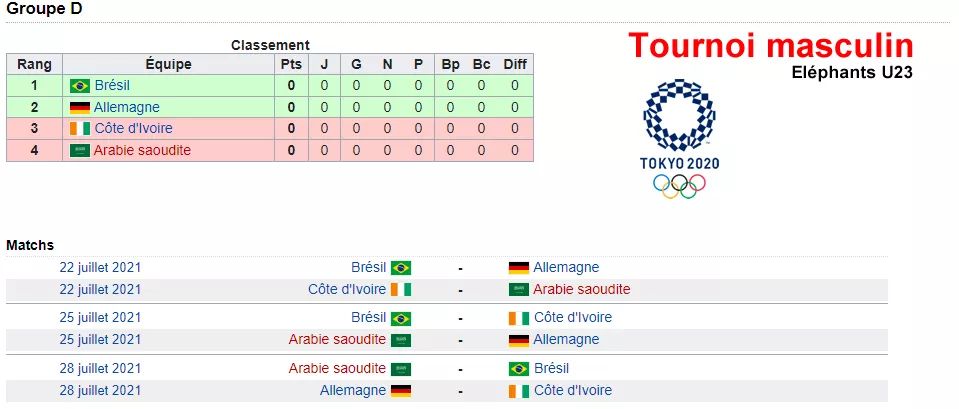Click Saudi flag beside Arabie saoudite on 28 juillet

click(x=401, y=369)
